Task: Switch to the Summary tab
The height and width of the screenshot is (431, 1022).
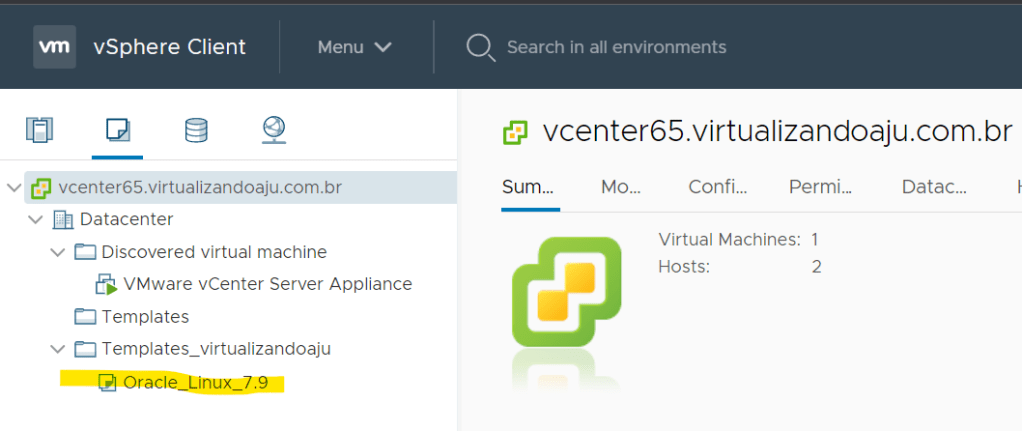Action: point(530,187)
